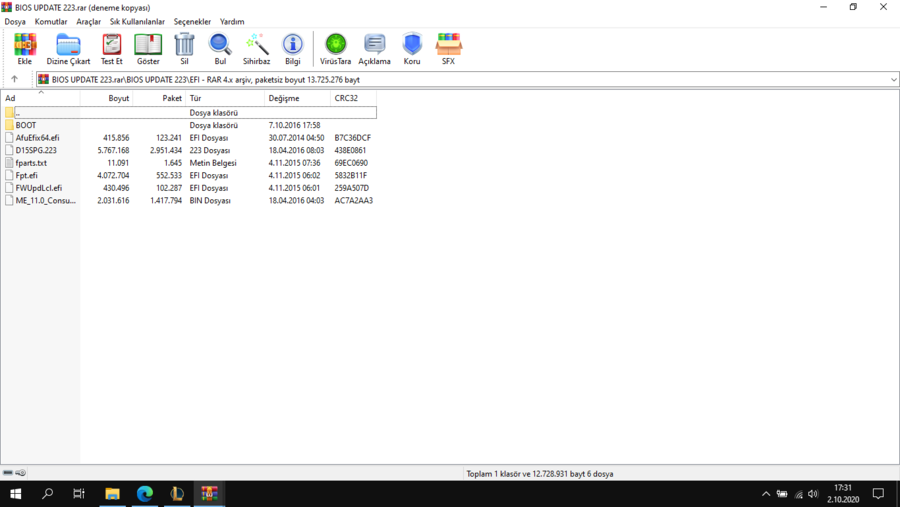Click the key icon in status bar
900x507 pixels.
pyautogui.click(x=21, y=473)
